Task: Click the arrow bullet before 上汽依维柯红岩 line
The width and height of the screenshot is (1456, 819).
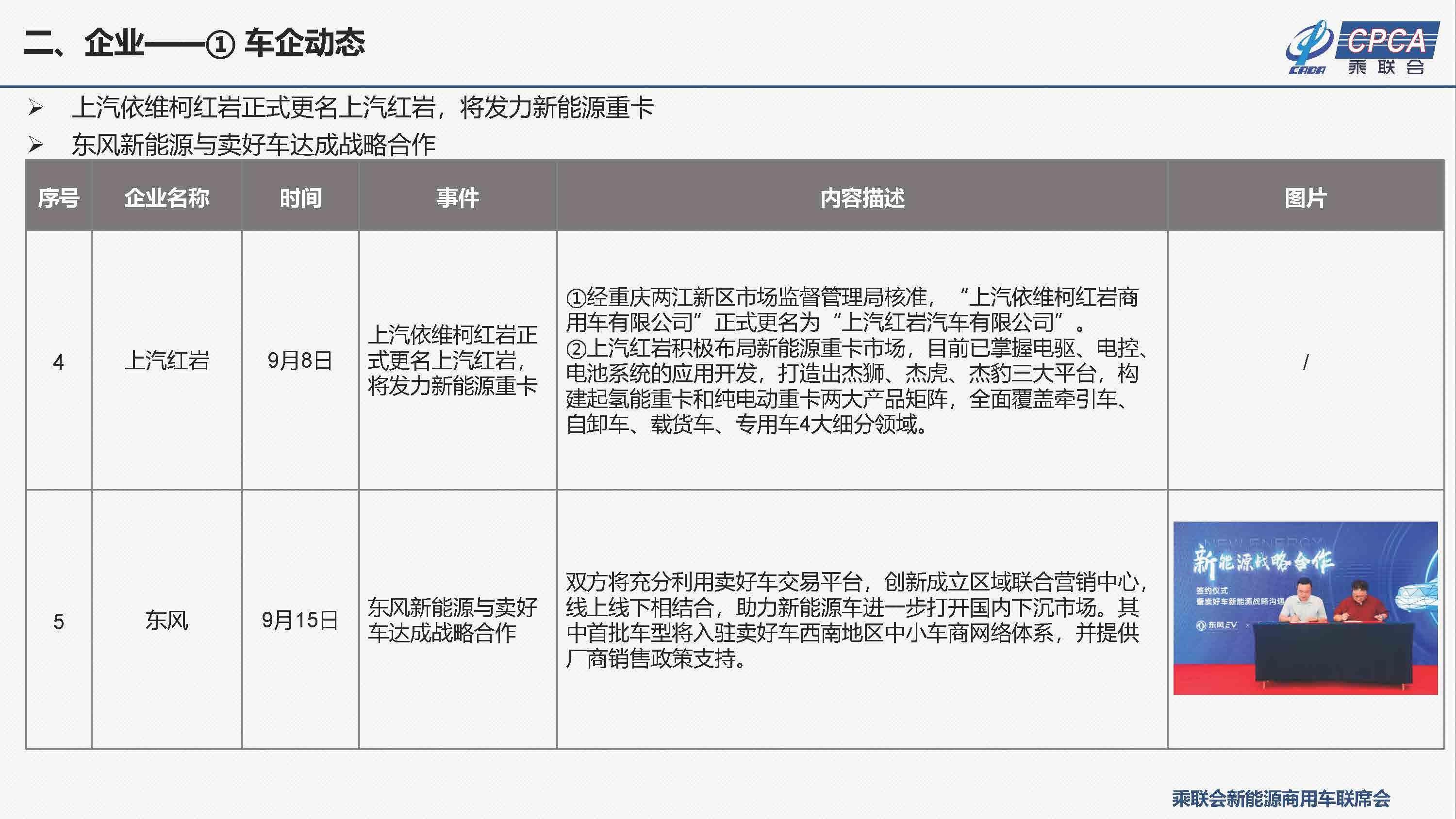Action: coord(35,107)
